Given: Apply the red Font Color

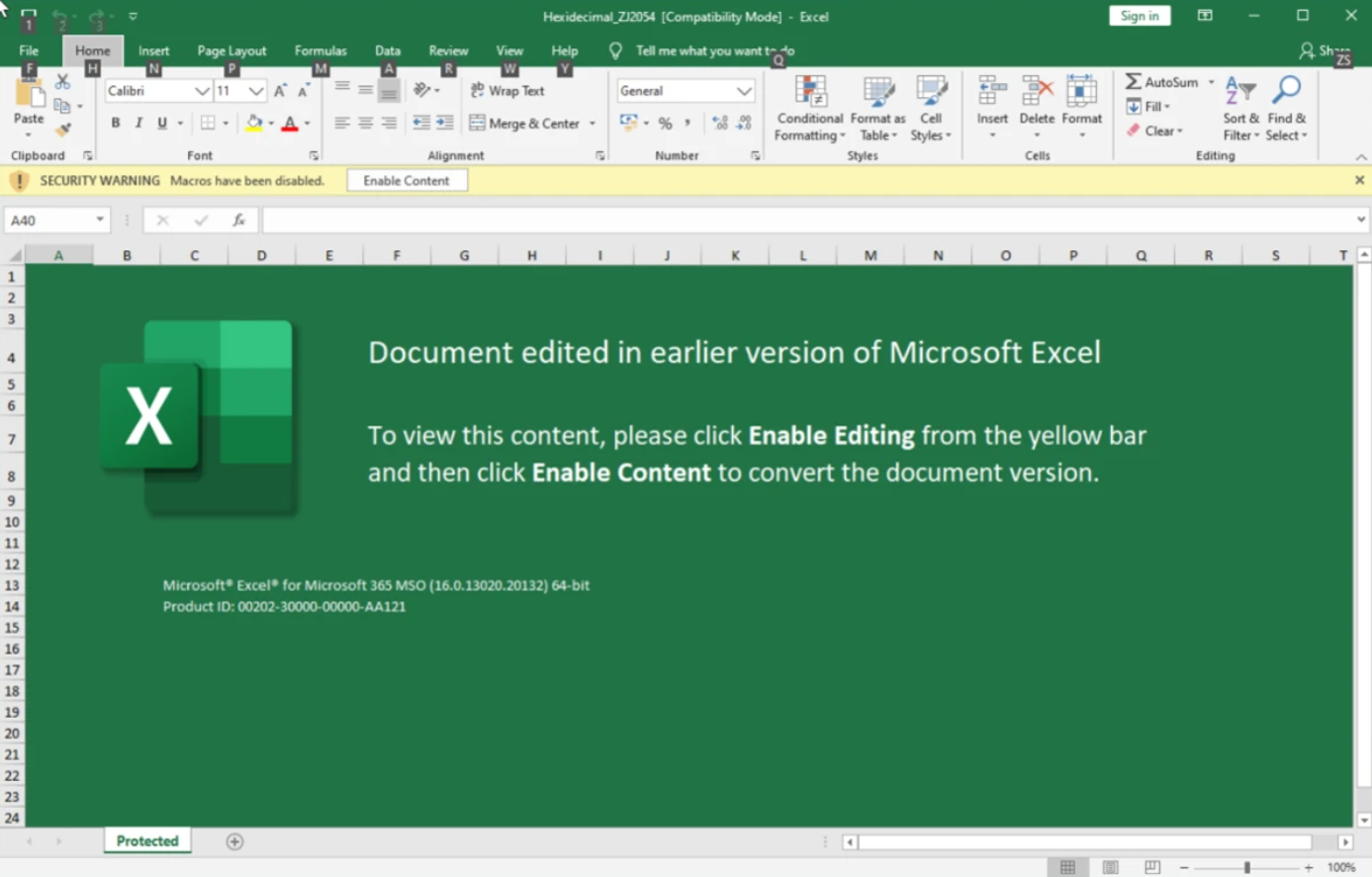Looking at the screenshot, I should (x=290, y=124).
